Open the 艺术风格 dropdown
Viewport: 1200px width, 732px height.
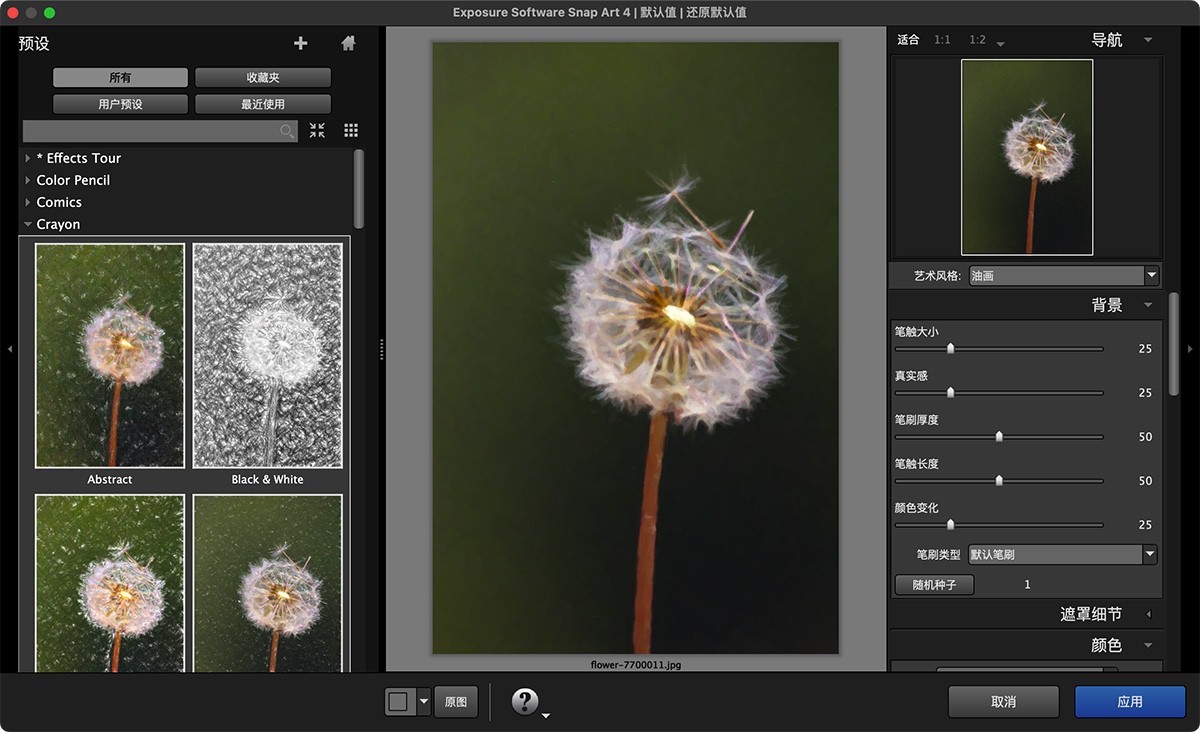(1062, 275)
